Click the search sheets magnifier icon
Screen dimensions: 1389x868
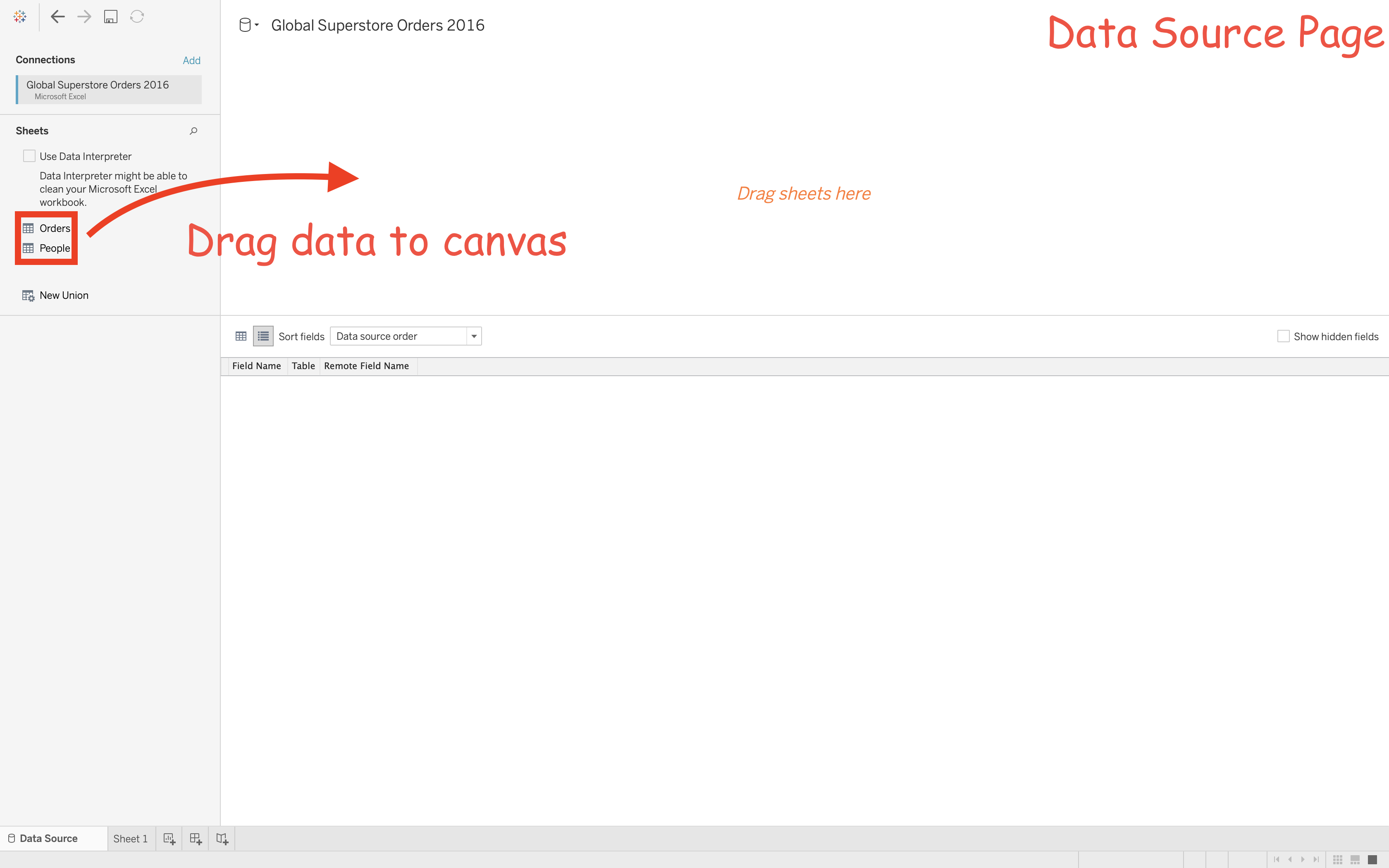click(193, 131)
